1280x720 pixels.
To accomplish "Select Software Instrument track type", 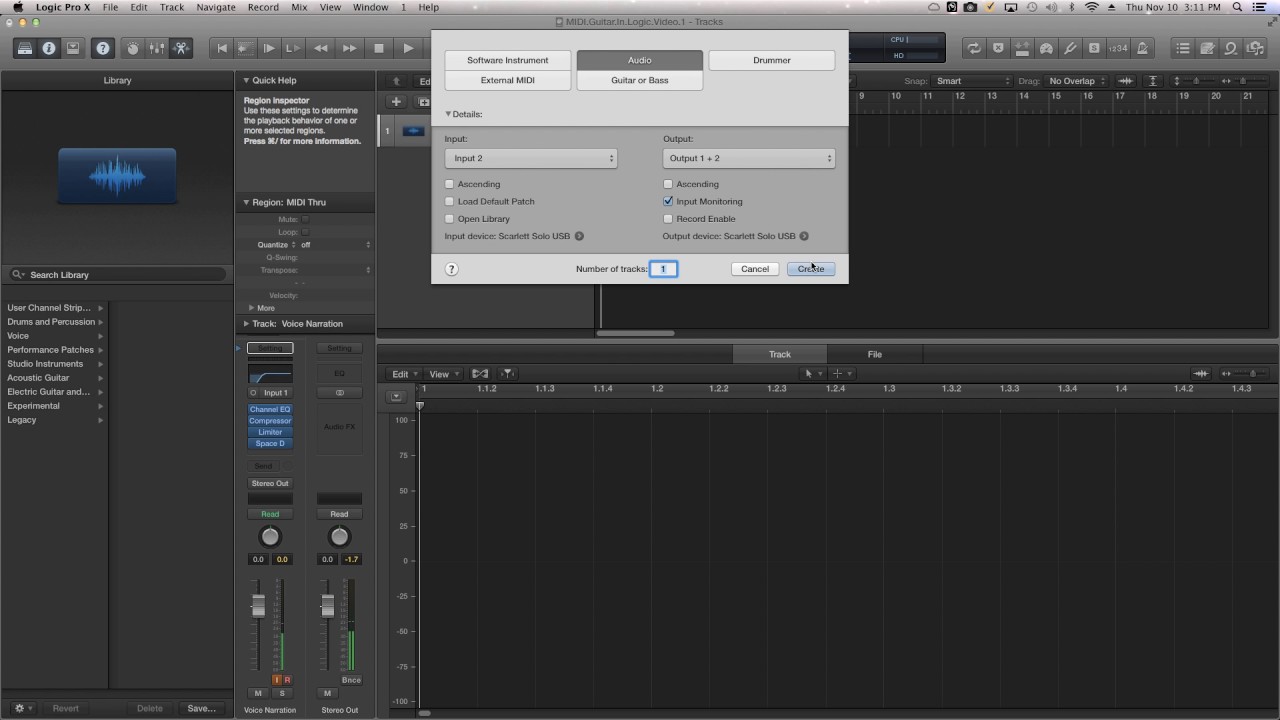I will [x=508, y=60].
